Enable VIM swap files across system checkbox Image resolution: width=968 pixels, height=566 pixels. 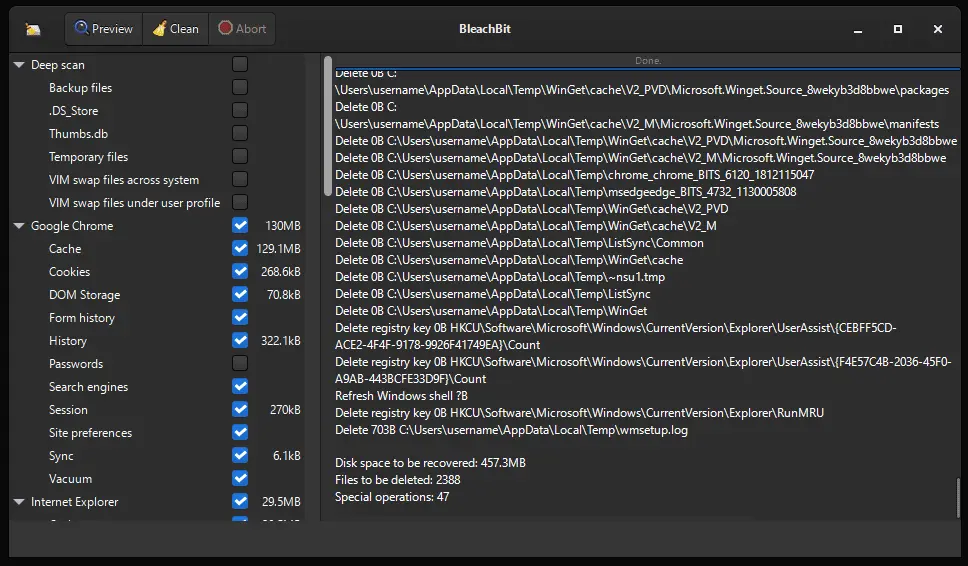click(240, 179)
